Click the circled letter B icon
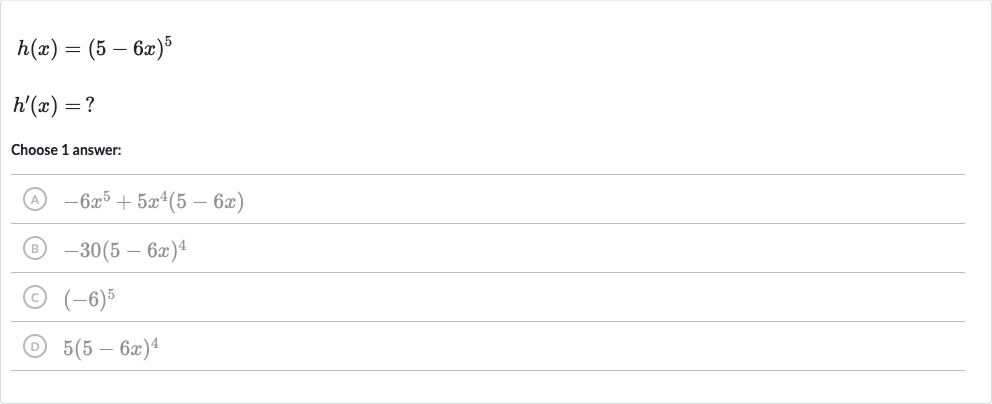The width and height of the screenshot is (992, 404). point(35,248)
